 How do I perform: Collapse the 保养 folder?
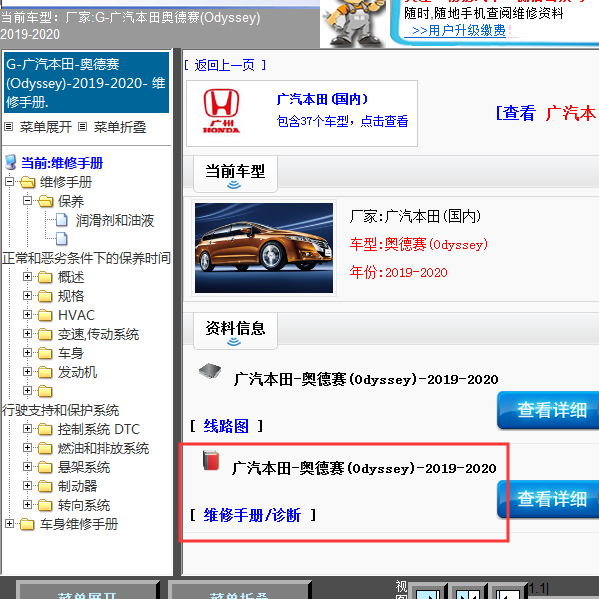coord(28,201)
